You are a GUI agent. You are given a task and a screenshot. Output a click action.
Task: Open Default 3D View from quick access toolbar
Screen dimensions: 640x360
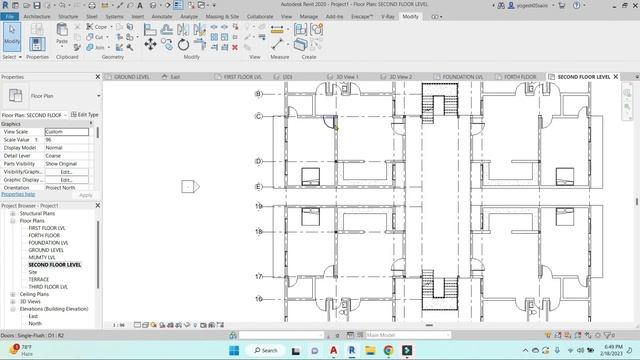tap(153, 5)
